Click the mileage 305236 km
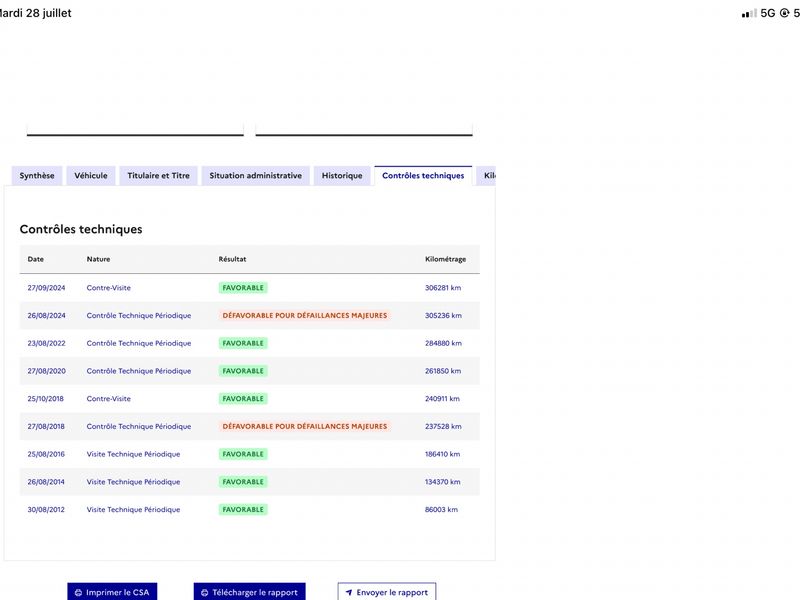Screen dimensions: 800x600 tap(443, 315)
